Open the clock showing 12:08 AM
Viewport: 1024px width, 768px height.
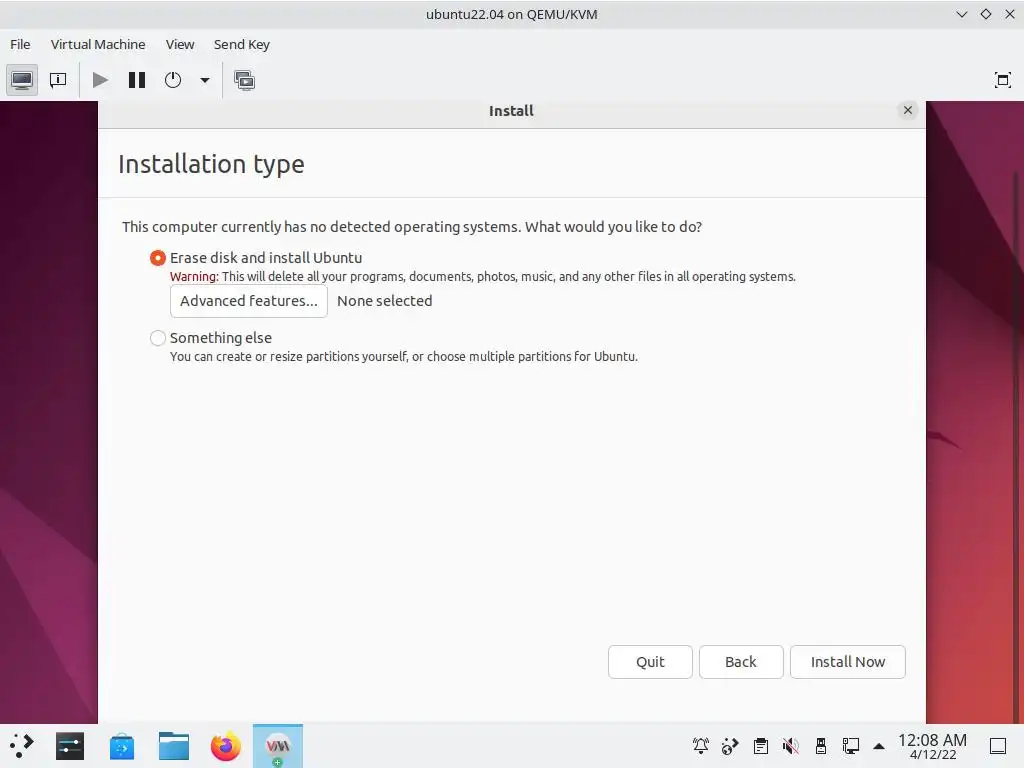933,746
